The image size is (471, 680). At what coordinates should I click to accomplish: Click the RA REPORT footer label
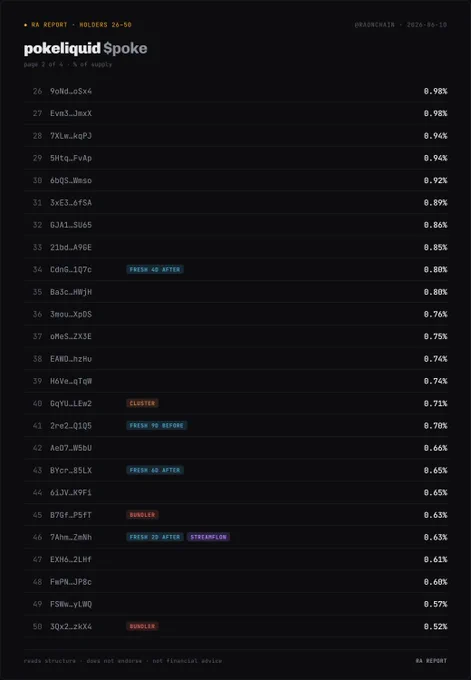pyautogui.click(x=431, y=661)
